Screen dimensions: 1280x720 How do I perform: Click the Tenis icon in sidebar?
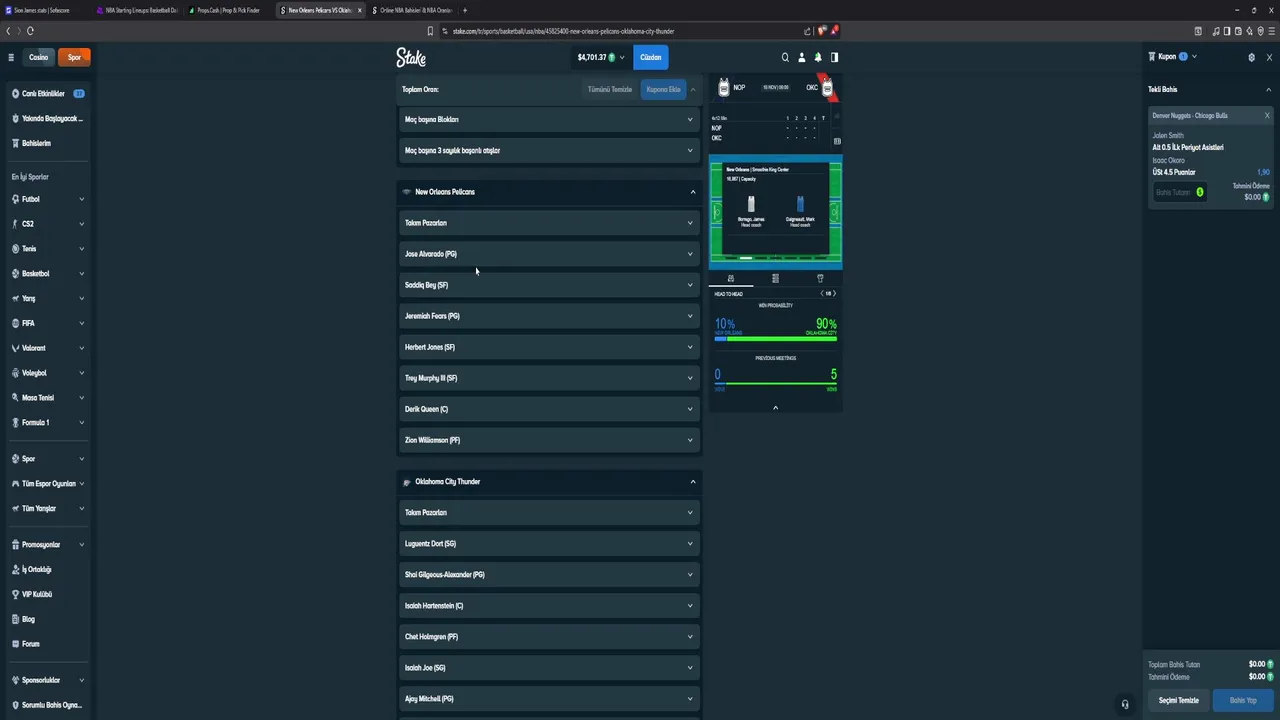coord(15,249)
